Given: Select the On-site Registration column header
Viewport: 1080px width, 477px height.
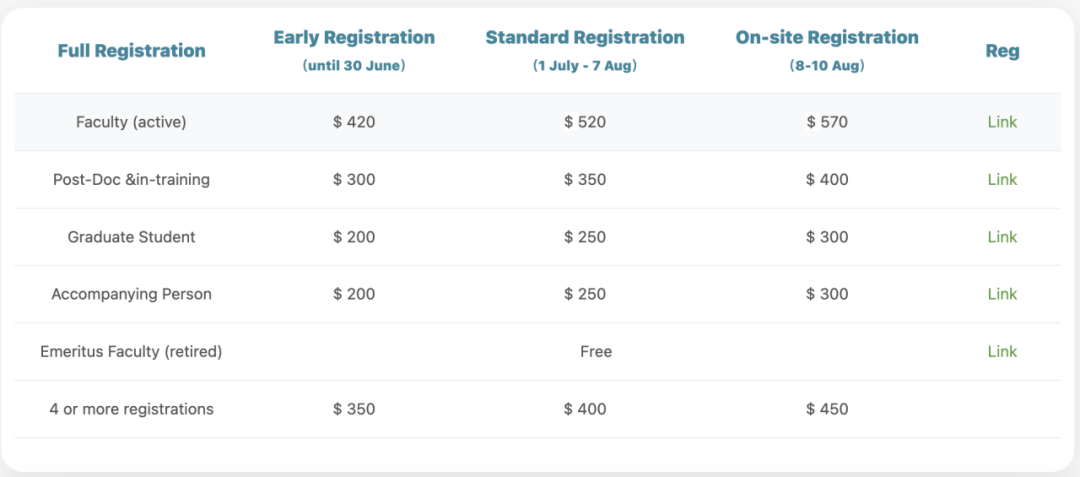Looking at the screenshot, I should coord(827,38).
